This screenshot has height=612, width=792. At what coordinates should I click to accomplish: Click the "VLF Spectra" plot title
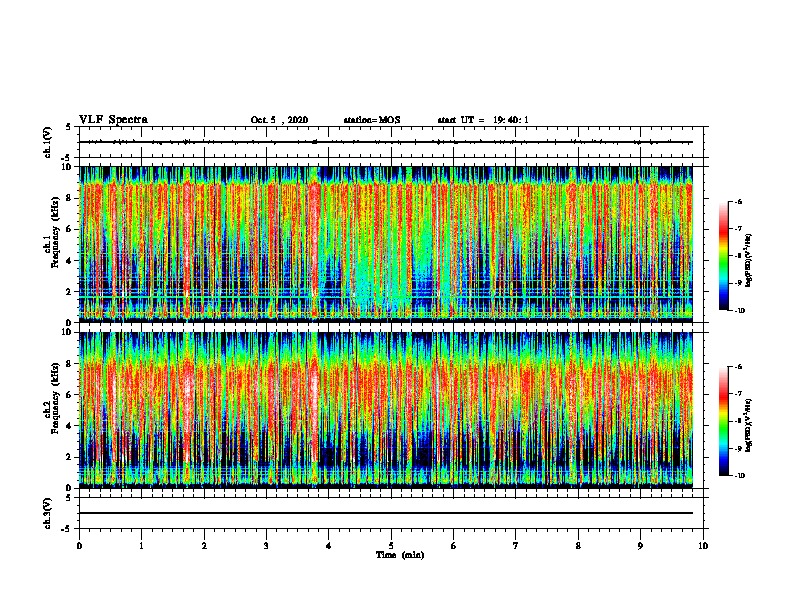click(x=113, y=120)
